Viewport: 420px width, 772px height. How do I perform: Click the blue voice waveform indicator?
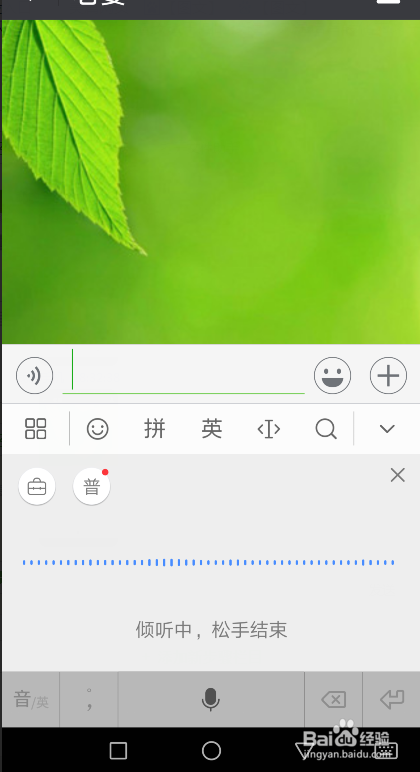209,562
